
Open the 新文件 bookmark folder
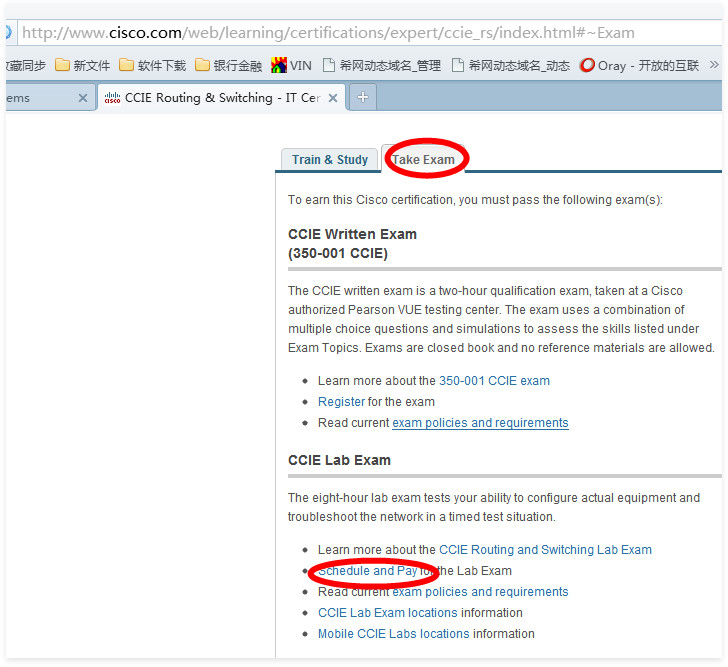(x=82, y=65)
